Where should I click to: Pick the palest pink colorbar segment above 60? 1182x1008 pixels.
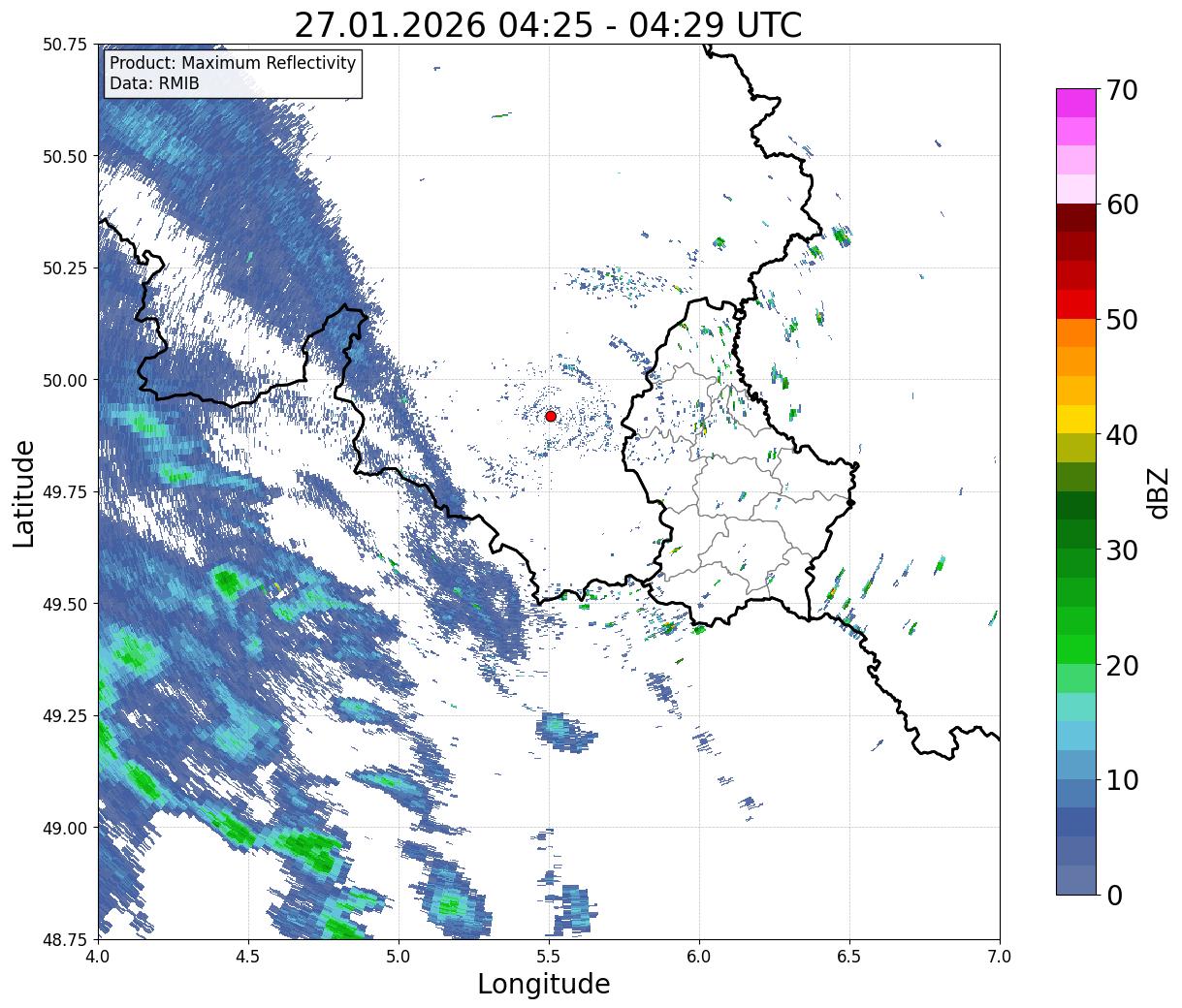click(1076, 189)
